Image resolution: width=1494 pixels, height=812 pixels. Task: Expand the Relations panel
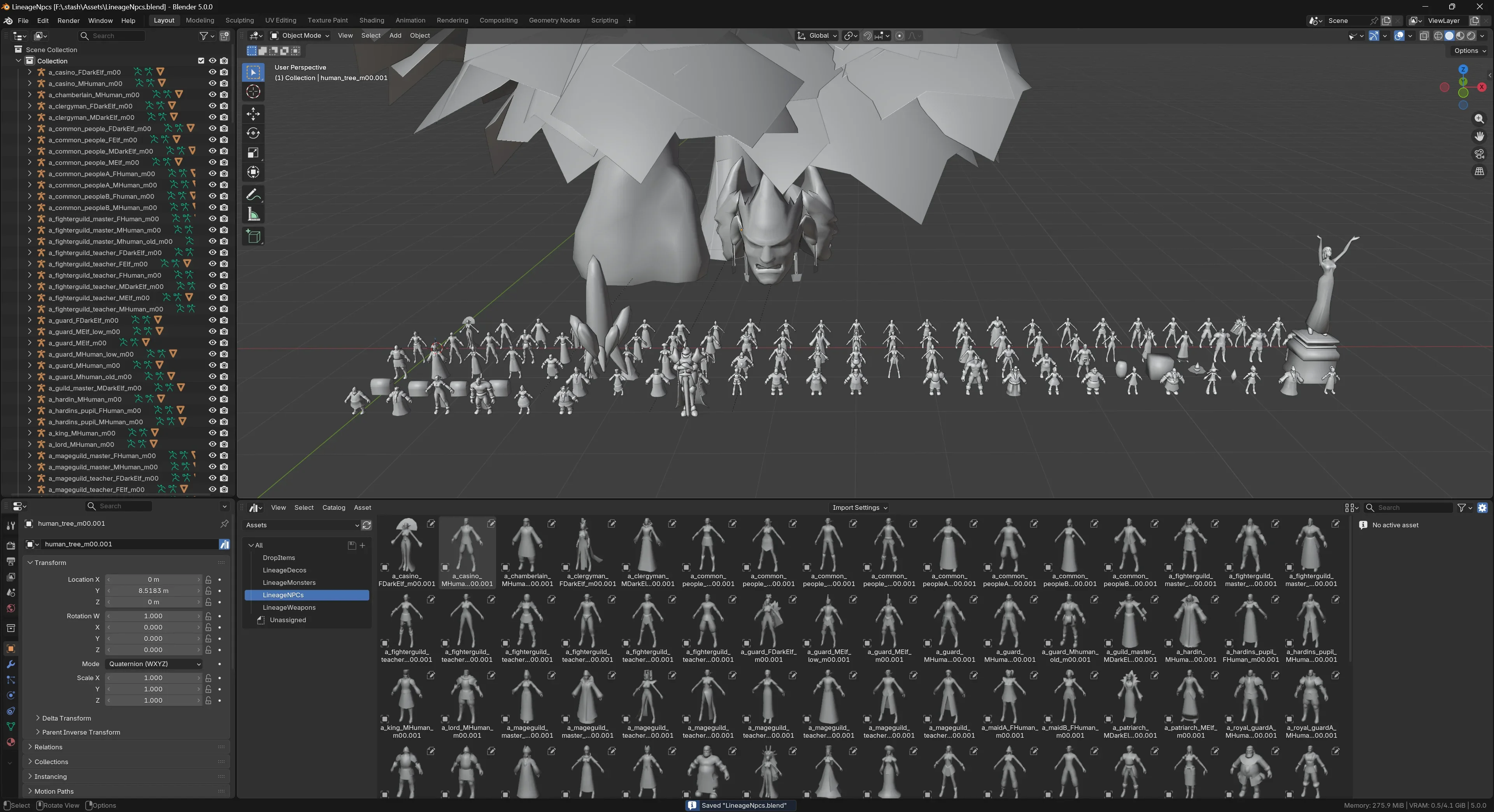[30, 747]
